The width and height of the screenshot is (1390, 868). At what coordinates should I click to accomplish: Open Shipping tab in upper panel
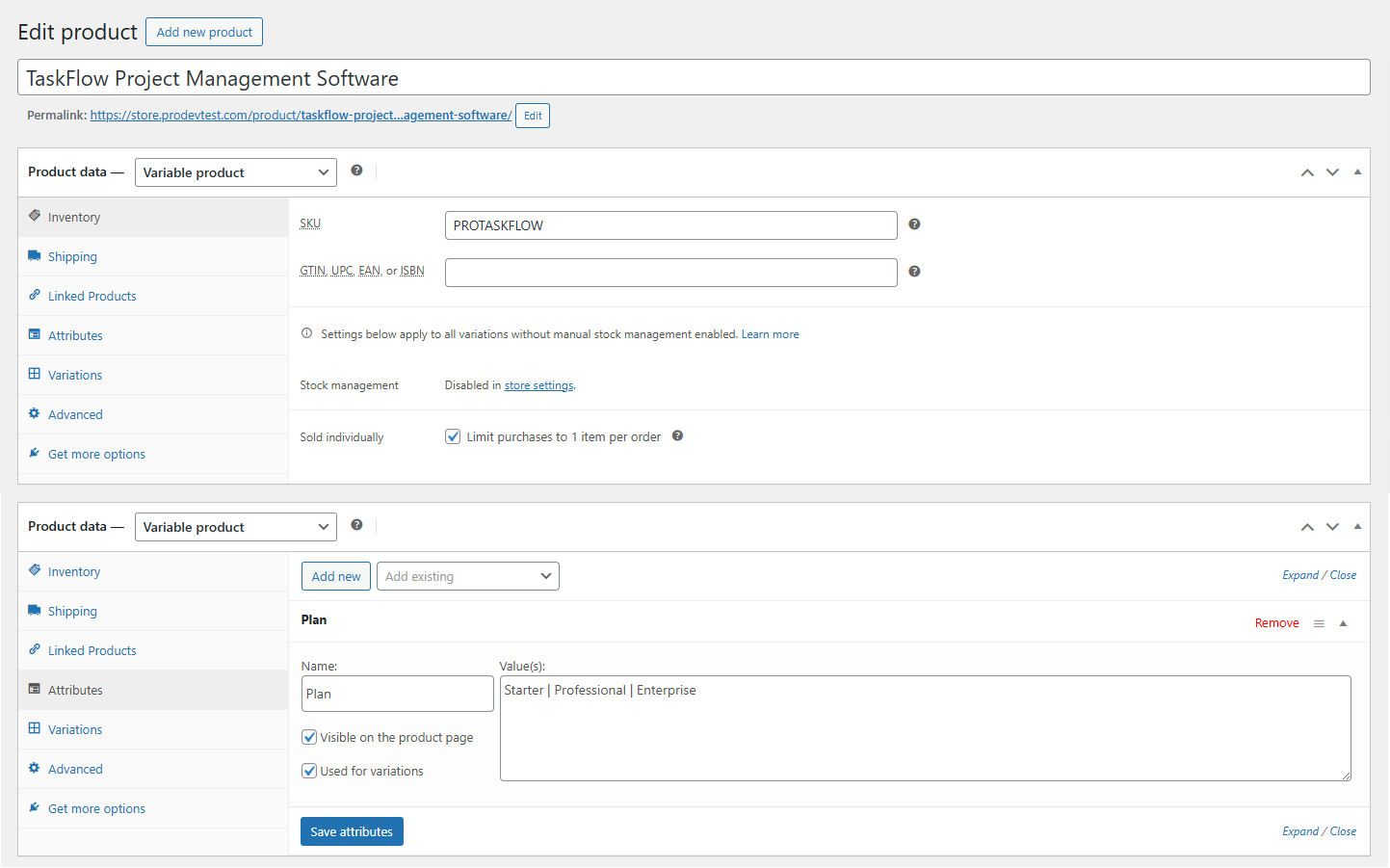tap(153, 256)
